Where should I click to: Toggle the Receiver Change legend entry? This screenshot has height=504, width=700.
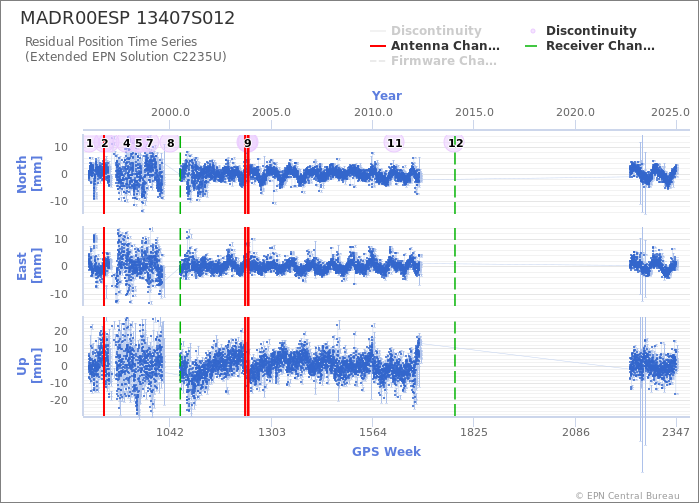tap(590, 46)
